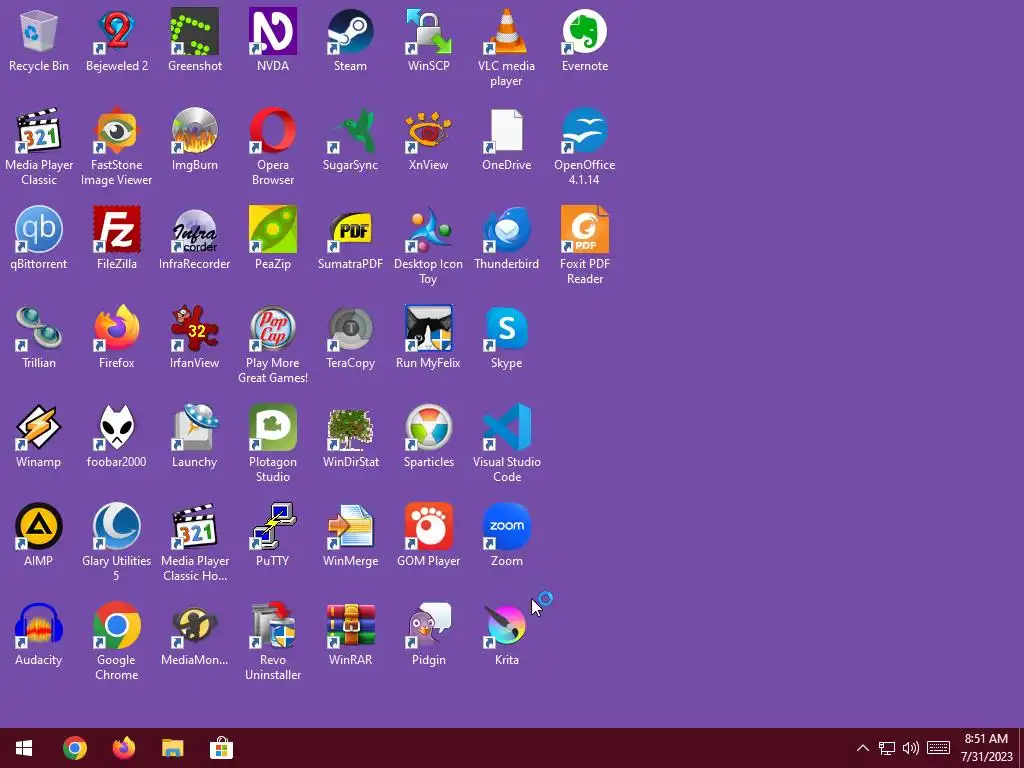Select the Visual Studio Code shortcut
1024x768 pixels.
coord(506,428)
